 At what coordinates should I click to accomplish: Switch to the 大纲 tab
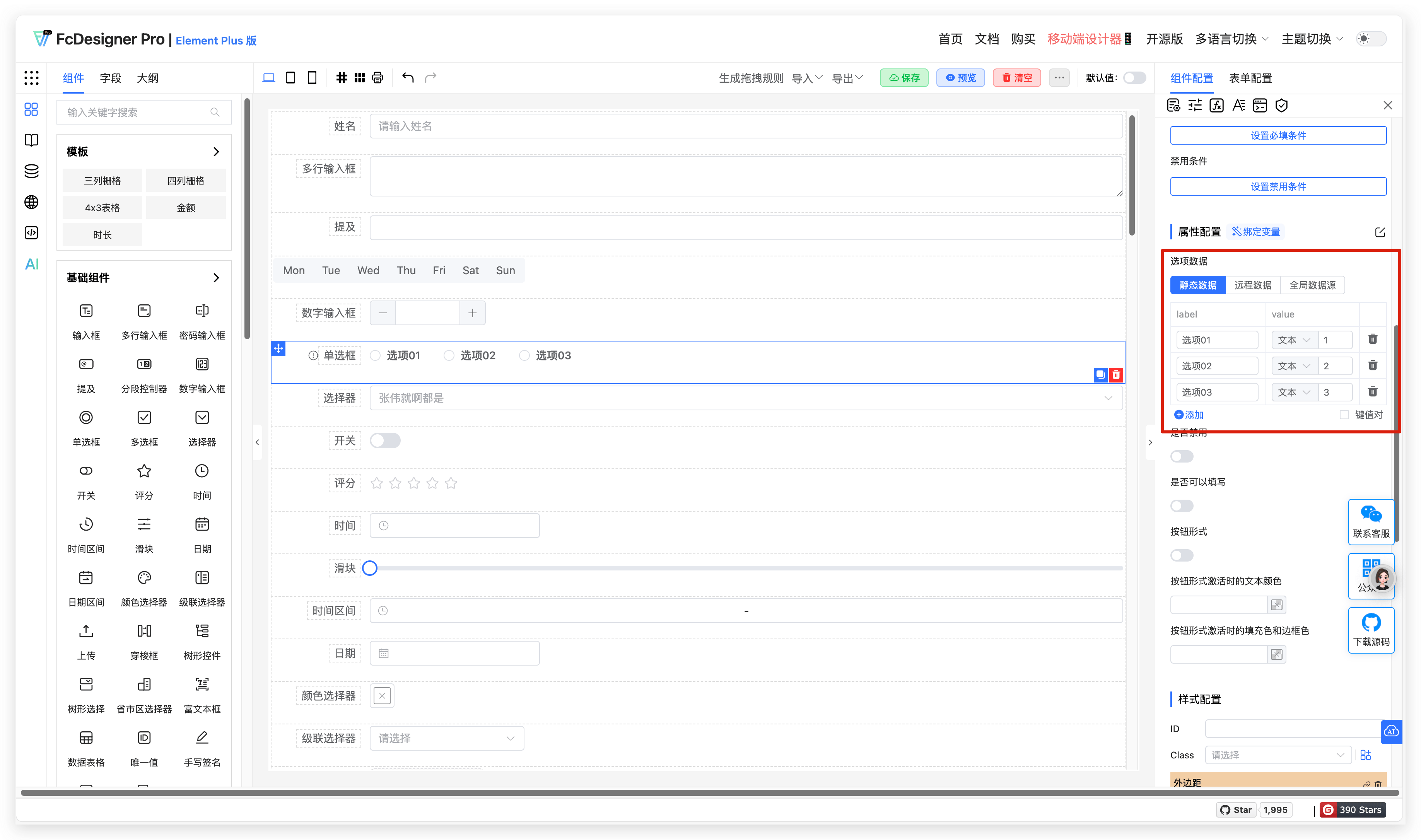[148, 78]
